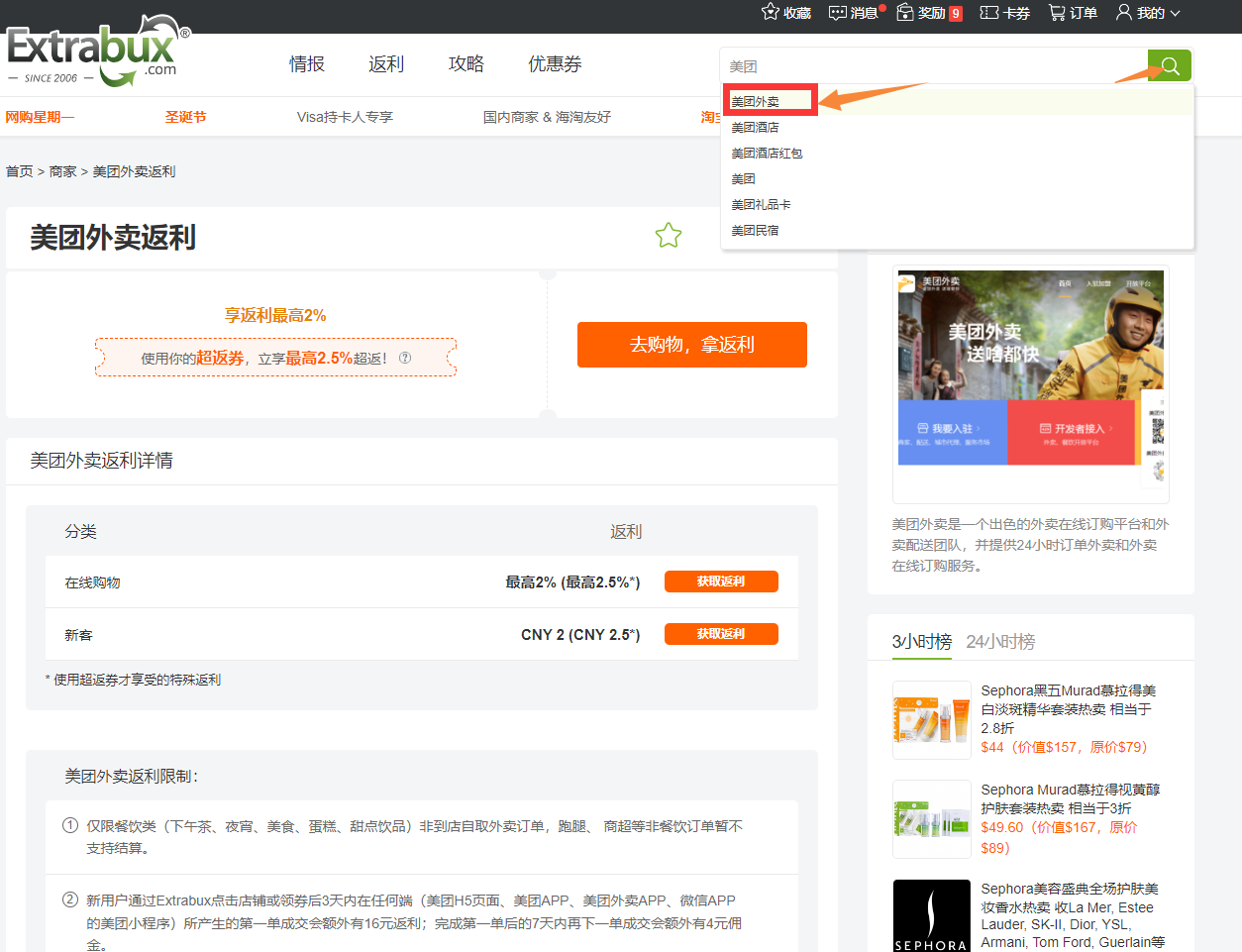Click the 收藏 star icon in the top bar

point(771,12)
